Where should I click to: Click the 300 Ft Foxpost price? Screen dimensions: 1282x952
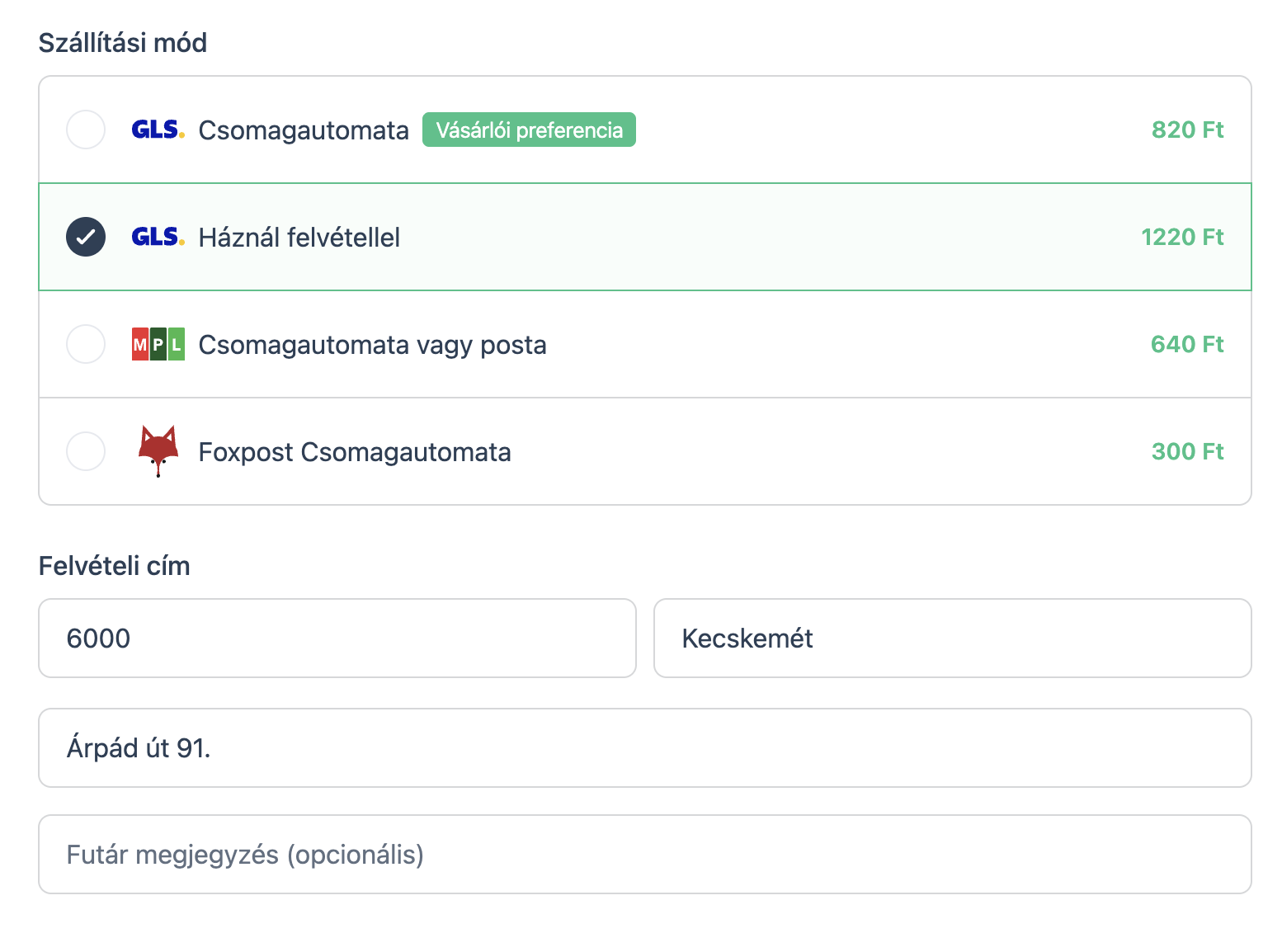tap(1187, 451)
